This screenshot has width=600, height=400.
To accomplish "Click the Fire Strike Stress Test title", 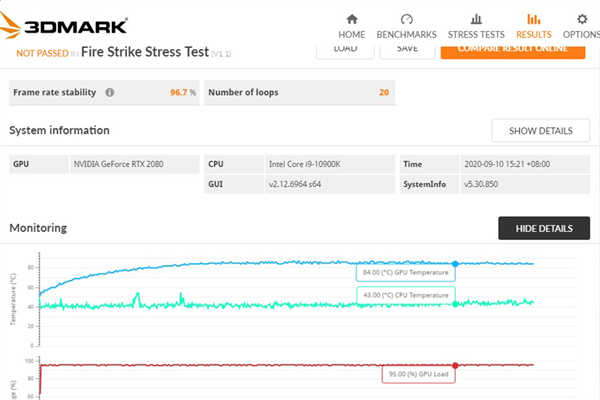I will click(145, 52).
